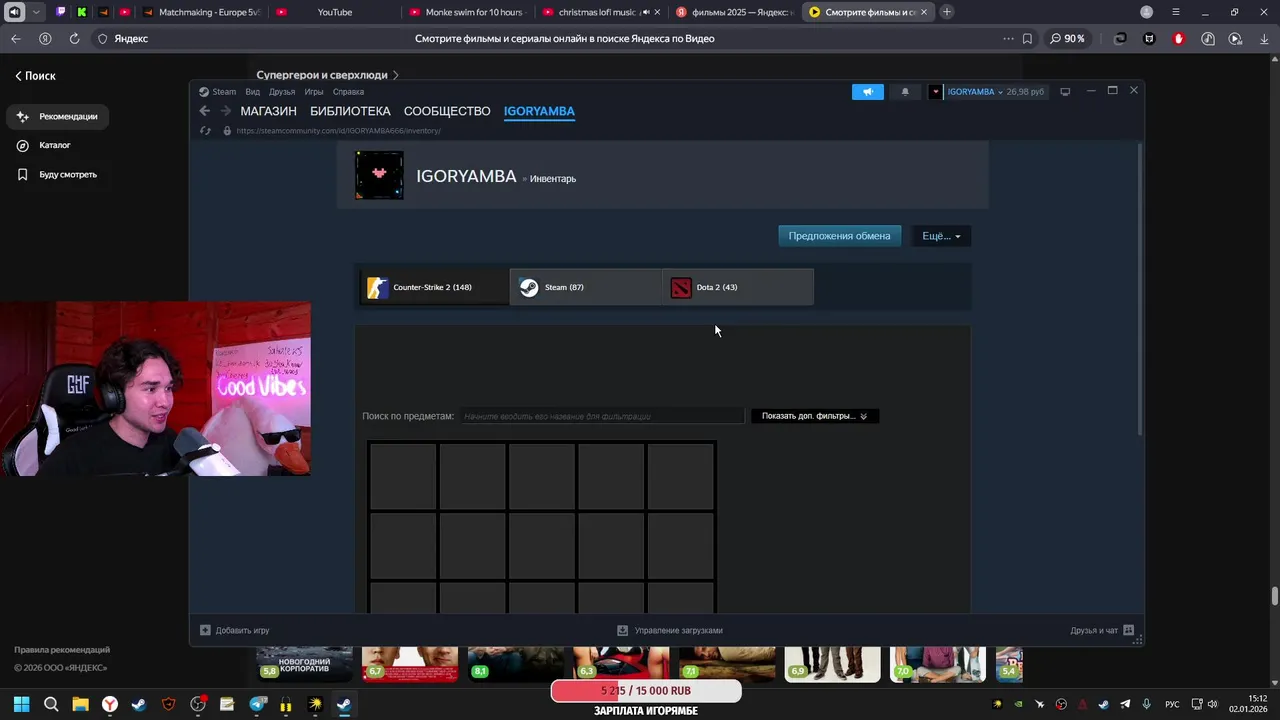Select Steam (87) inventory
1280x720 pixels.
tap(585, 287)
